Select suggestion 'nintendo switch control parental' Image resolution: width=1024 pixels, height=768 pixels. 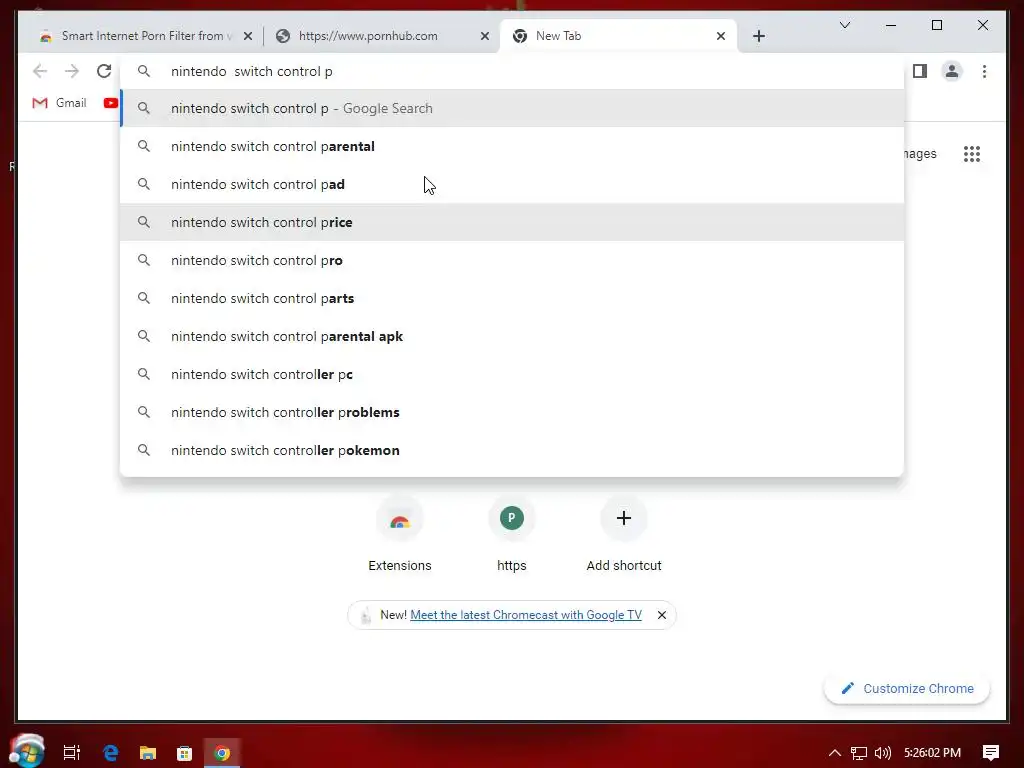point(512,146)
